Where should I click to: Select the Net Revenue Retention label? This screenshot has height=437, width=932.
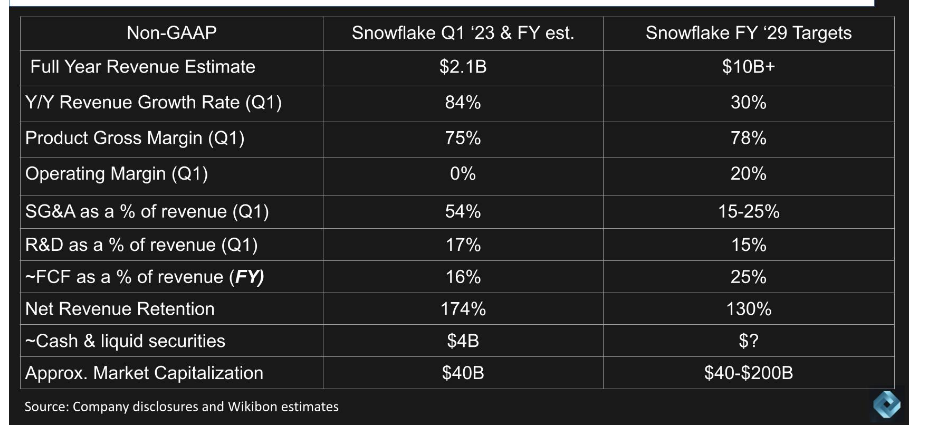pyautogui.click(x=120, y=309)
